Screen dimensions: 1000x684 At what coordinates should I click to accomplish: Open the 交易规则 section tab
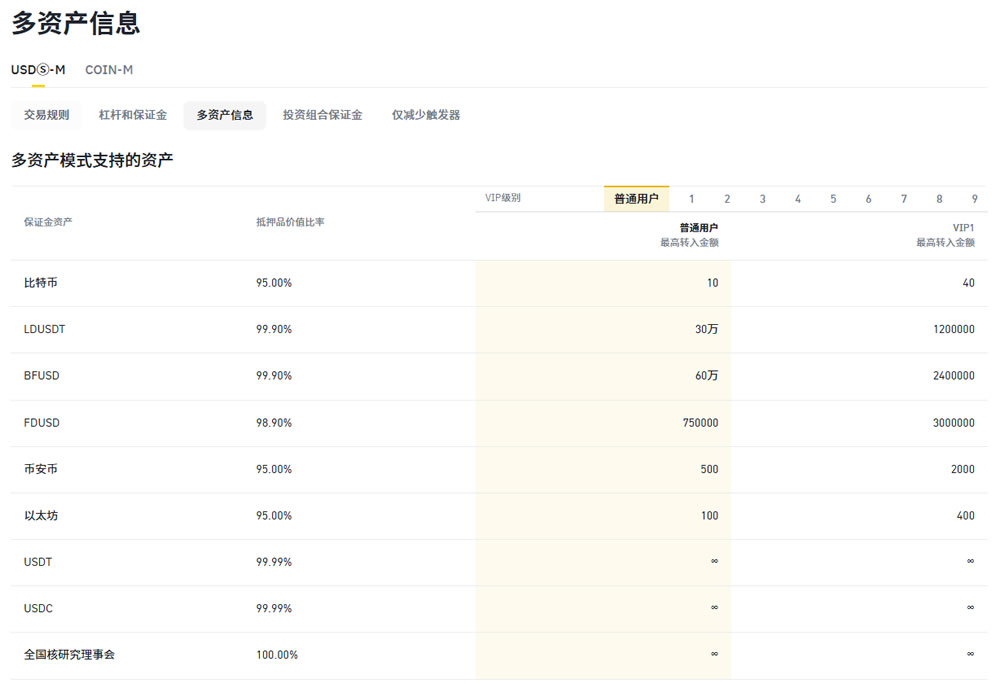coord(47,115)
